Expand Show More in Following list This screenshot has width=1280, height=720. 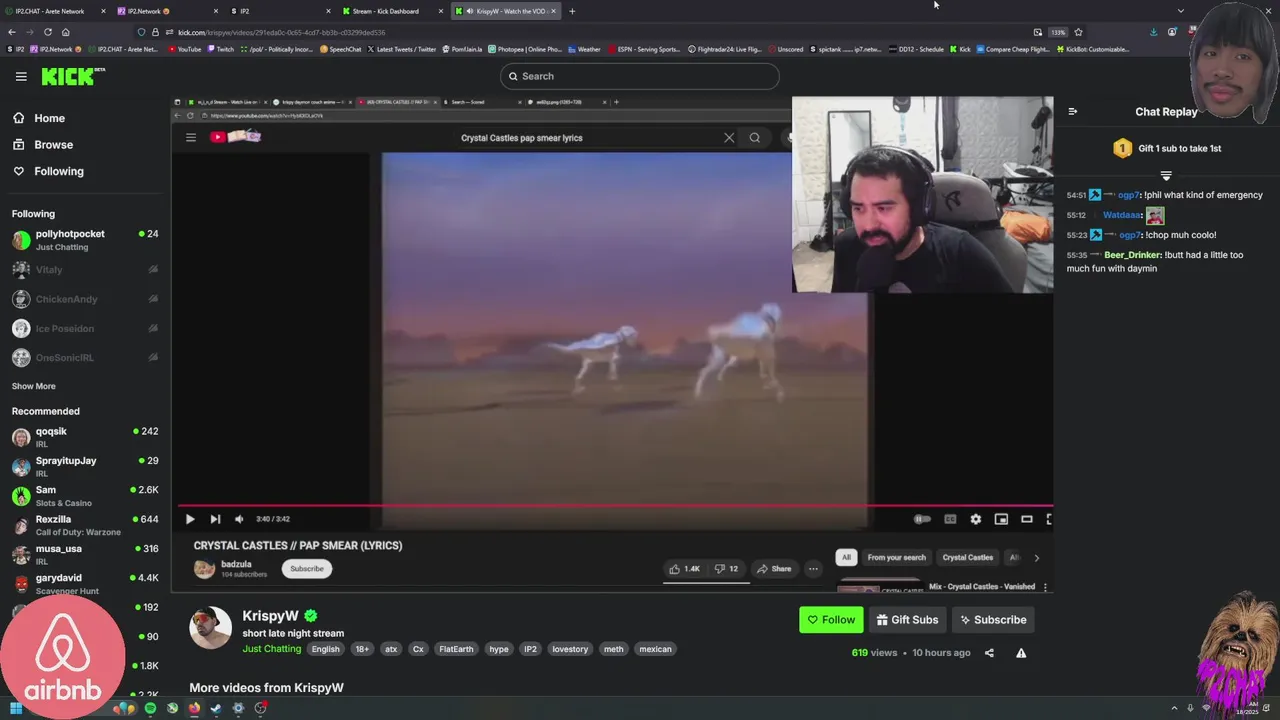[34, 386]
